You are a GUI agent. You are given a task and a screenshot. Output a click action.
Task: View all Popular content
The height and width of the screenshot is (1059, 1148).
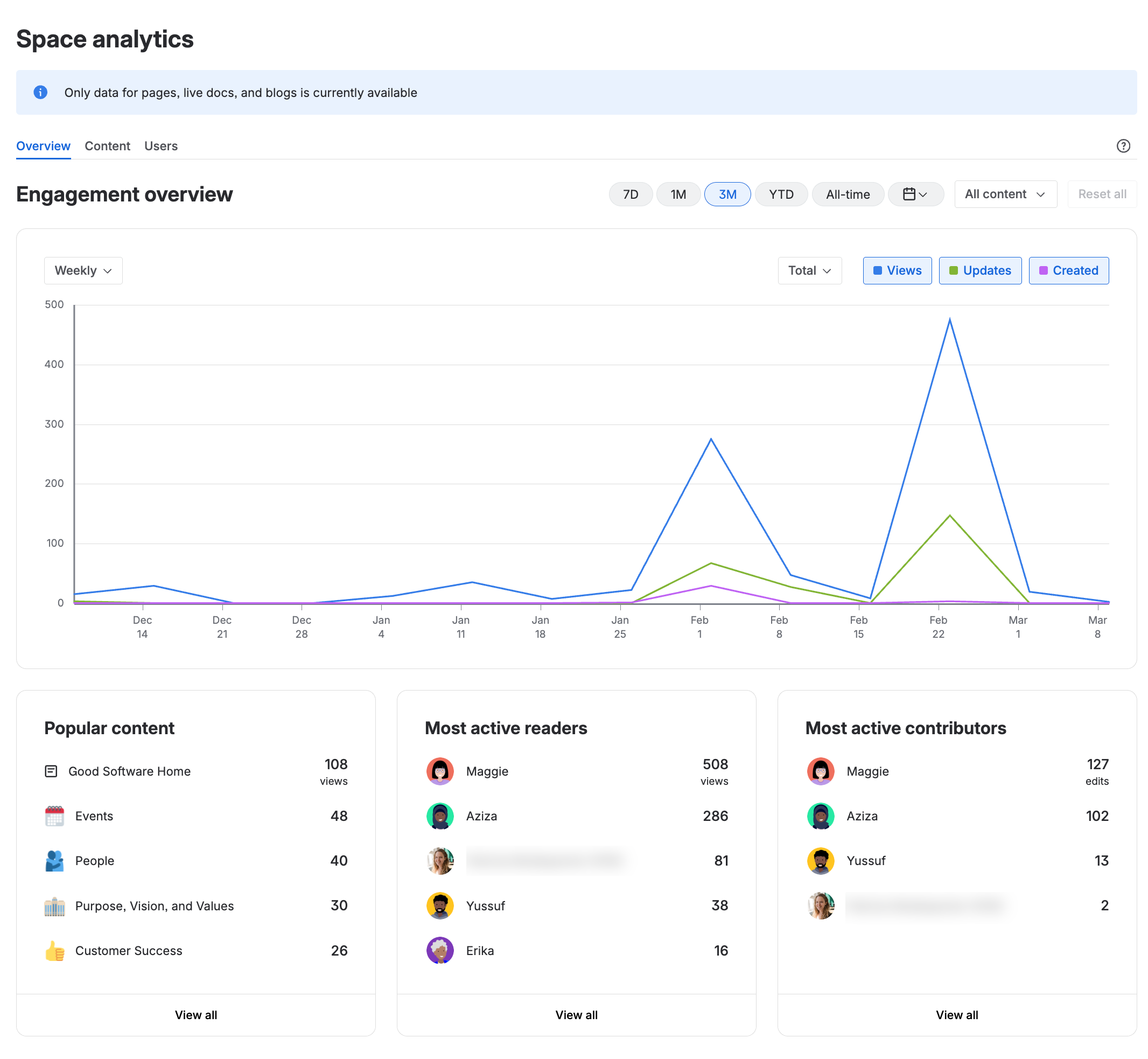(196, 1014)
